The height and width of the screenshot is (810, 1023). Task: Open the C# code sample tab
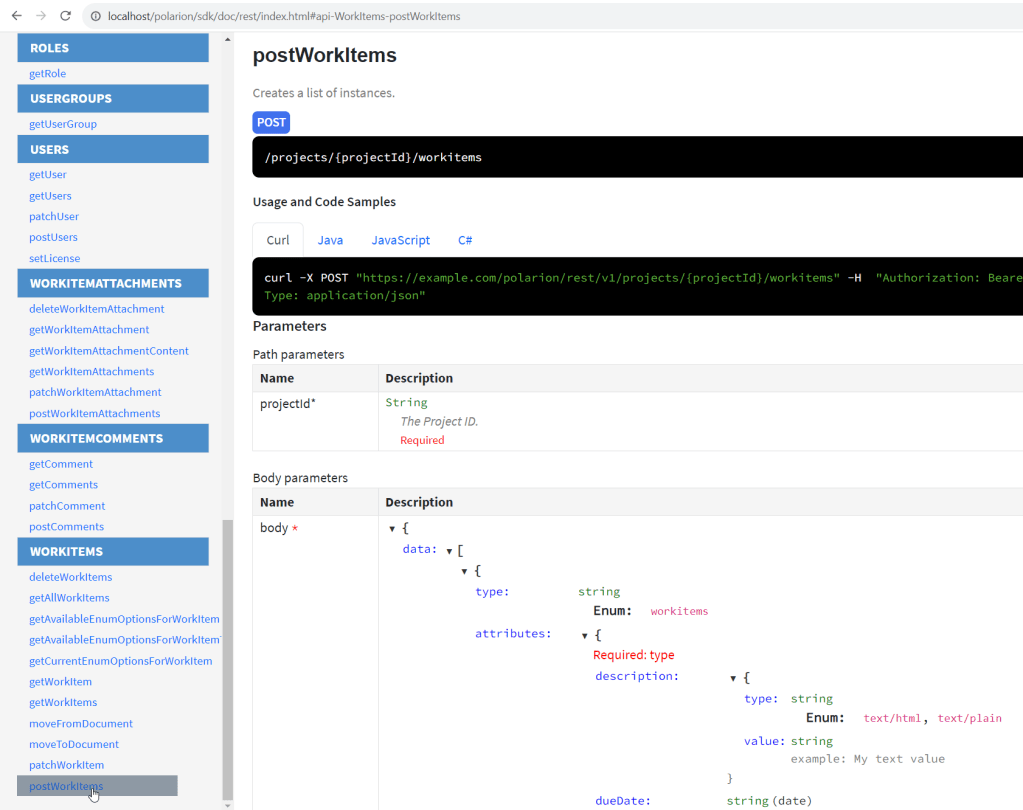coord(465,240)
